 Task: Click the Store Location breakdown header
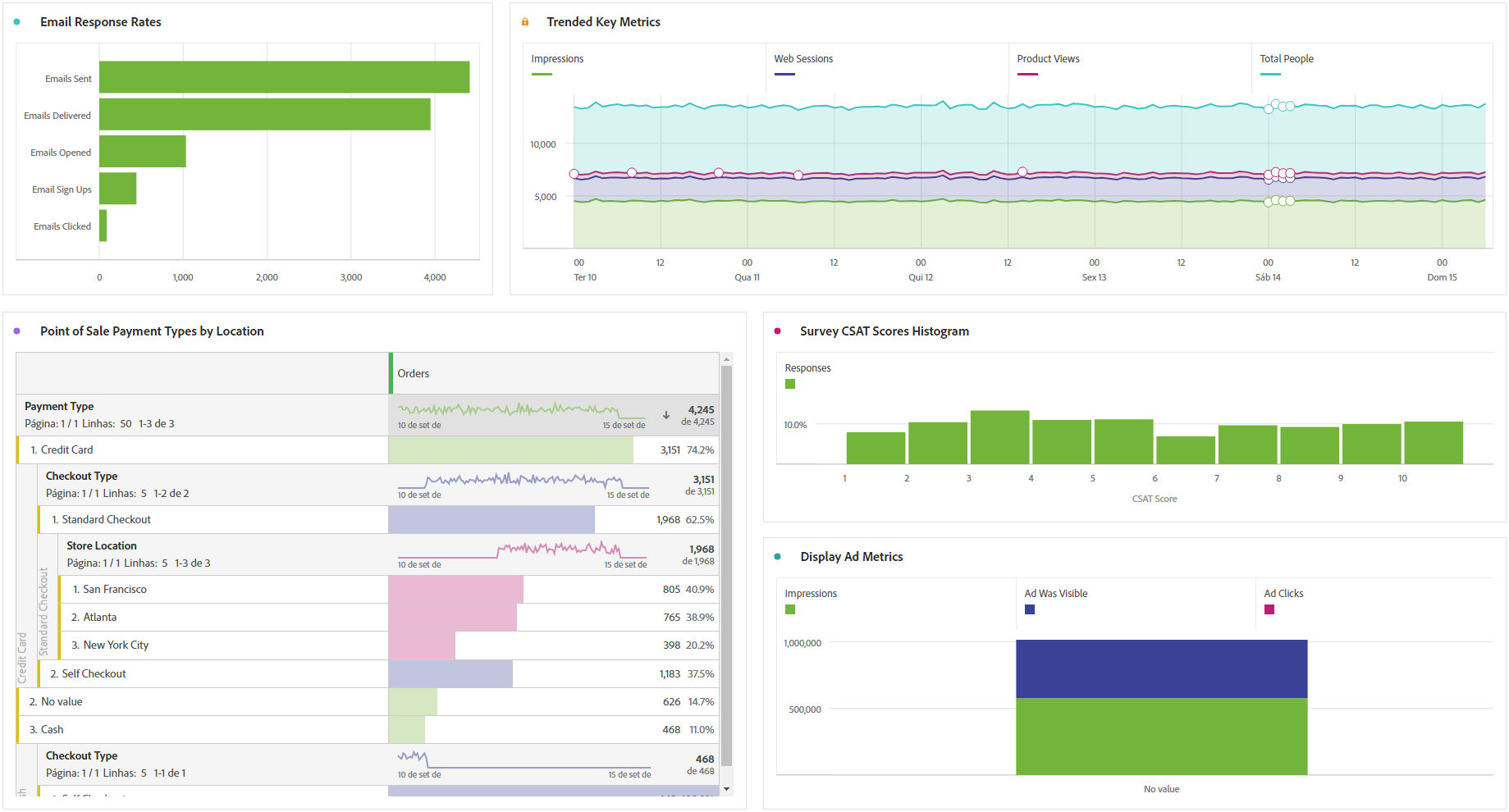tap(102, 545)
